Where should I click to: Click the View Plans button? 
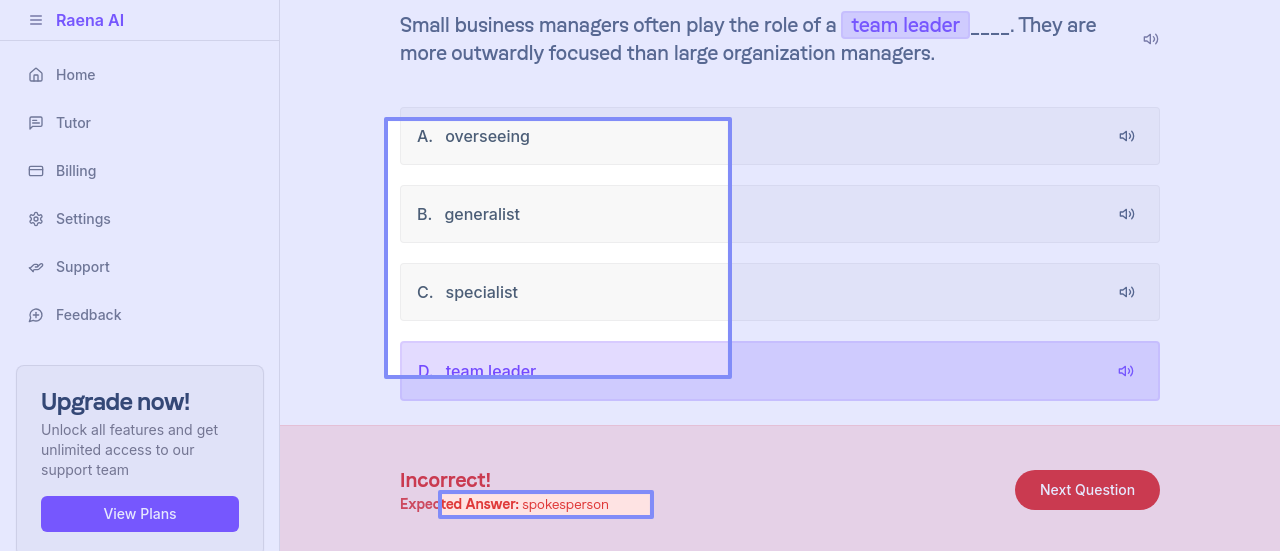click(140, 514)
